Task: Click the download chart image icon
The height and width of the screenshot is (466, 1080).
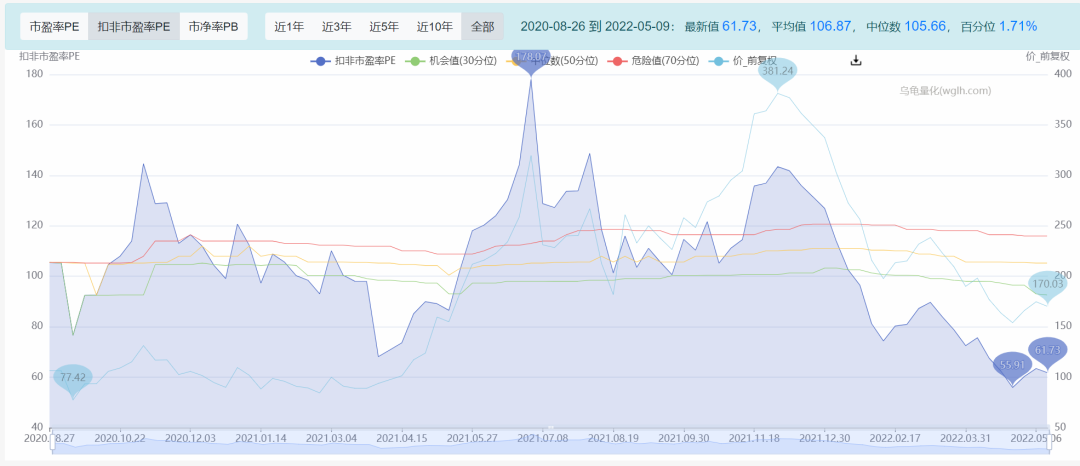Action: point(856,60)
